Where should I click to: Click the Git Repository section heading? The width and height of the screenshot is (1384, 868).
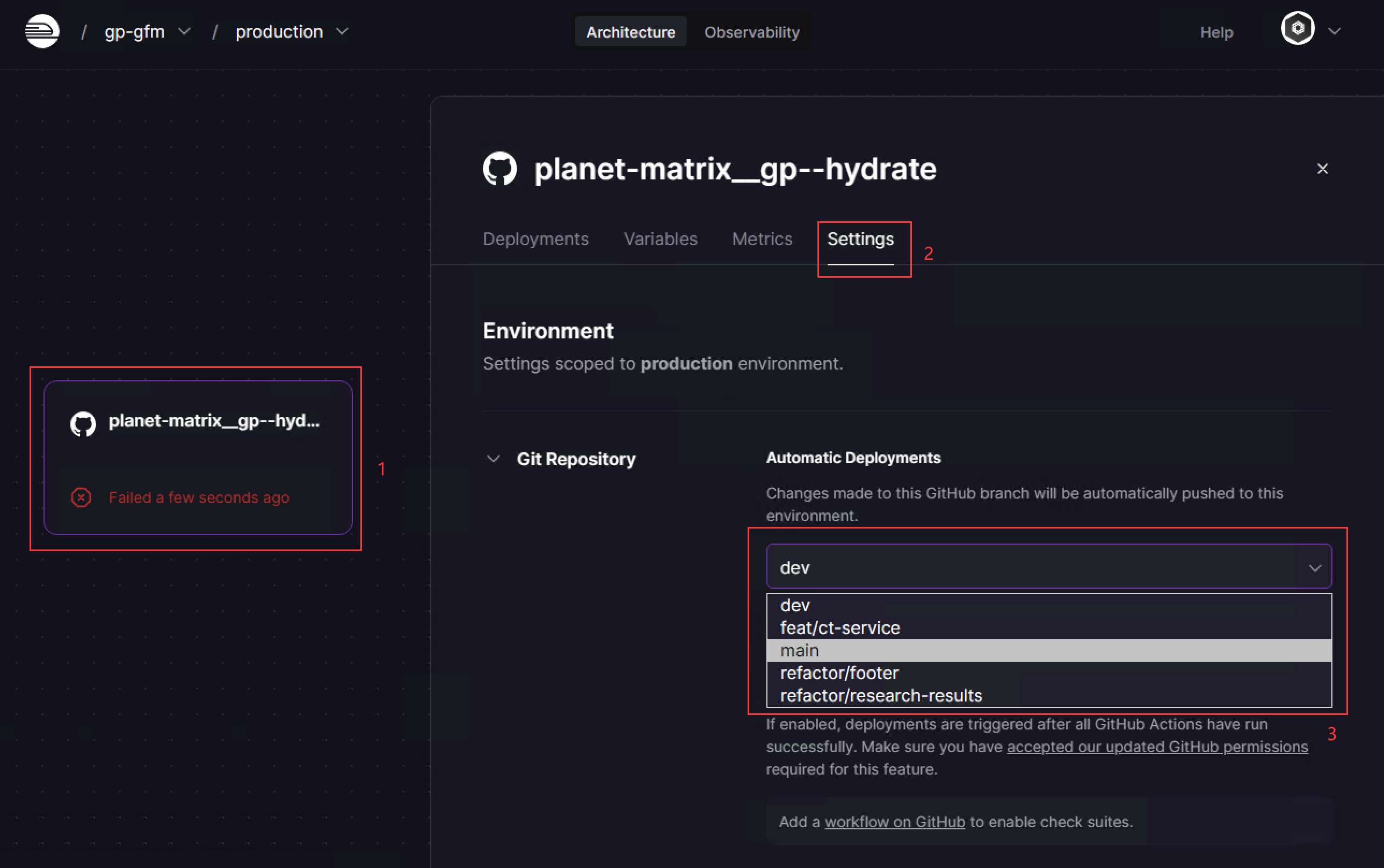pyautogui.click(x=576, y=459)
